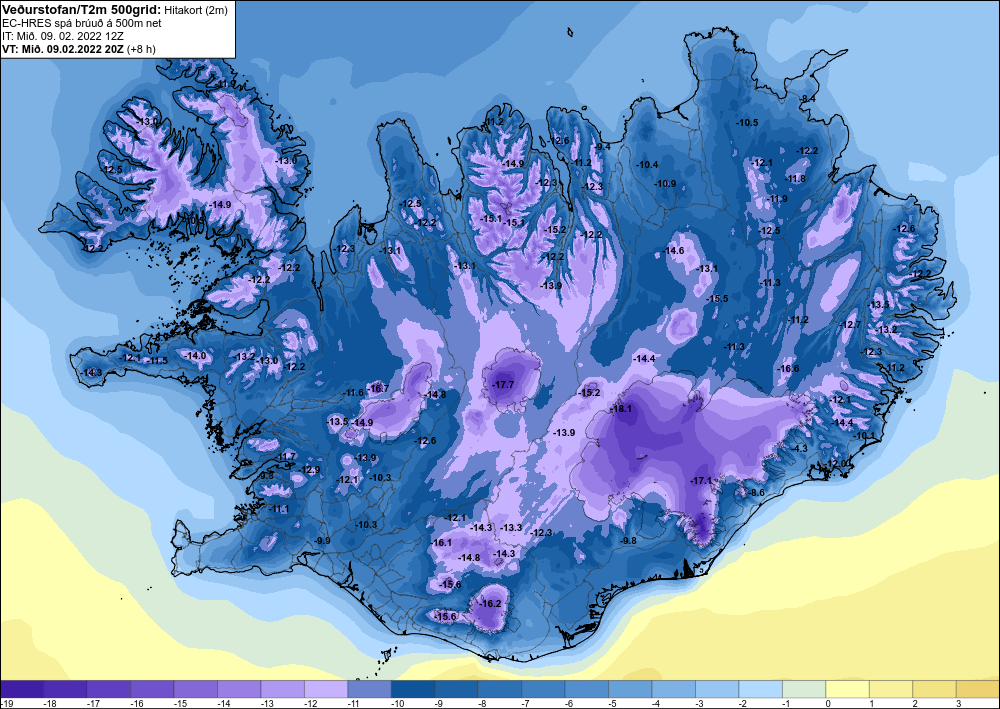This screenshot has height=709, width=1000.
Task: Click the legend swatch between -16 and -15
Action: pyautogui.click(x=152, y=689)
